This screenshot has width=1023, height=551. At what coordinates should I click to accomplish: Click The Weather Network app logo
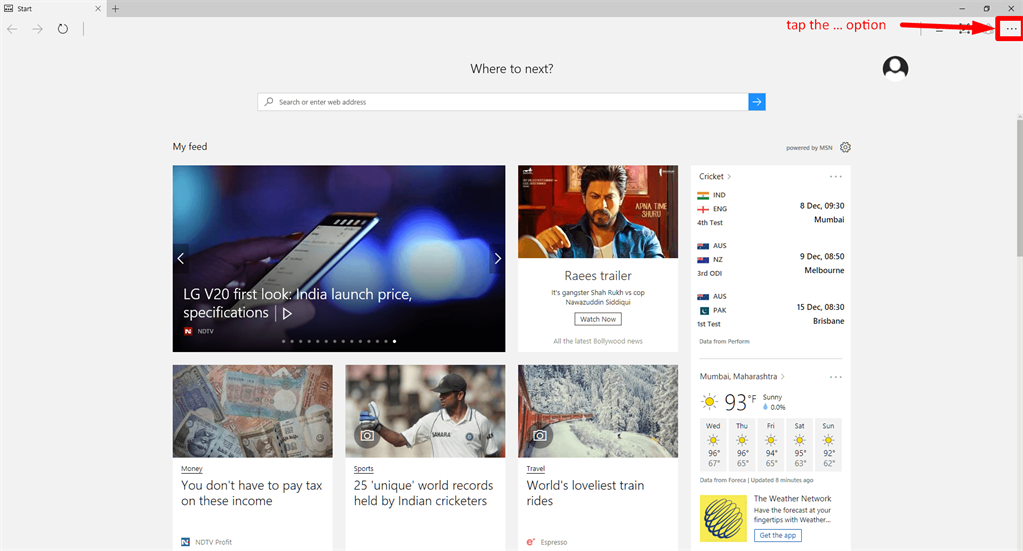coord(724,518)
